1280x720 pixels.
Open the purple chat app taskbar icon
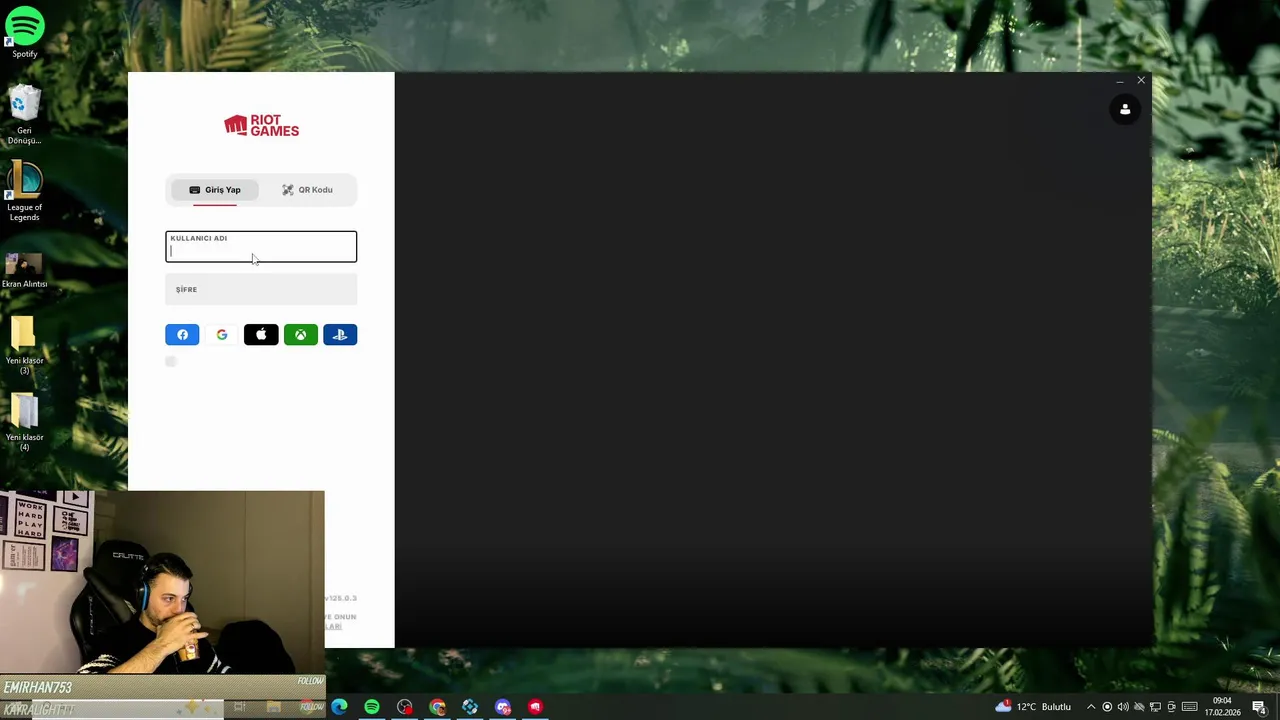(503, 707)
